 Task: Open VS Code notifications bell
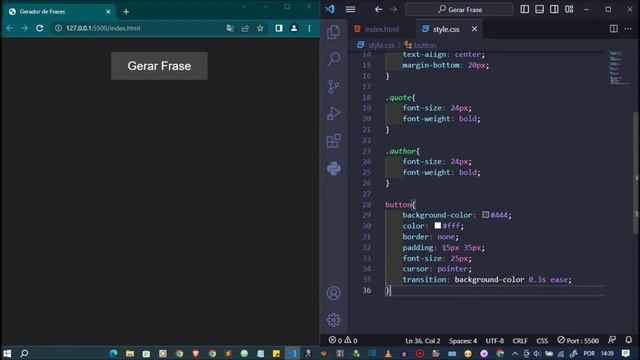tap(629, 340)
